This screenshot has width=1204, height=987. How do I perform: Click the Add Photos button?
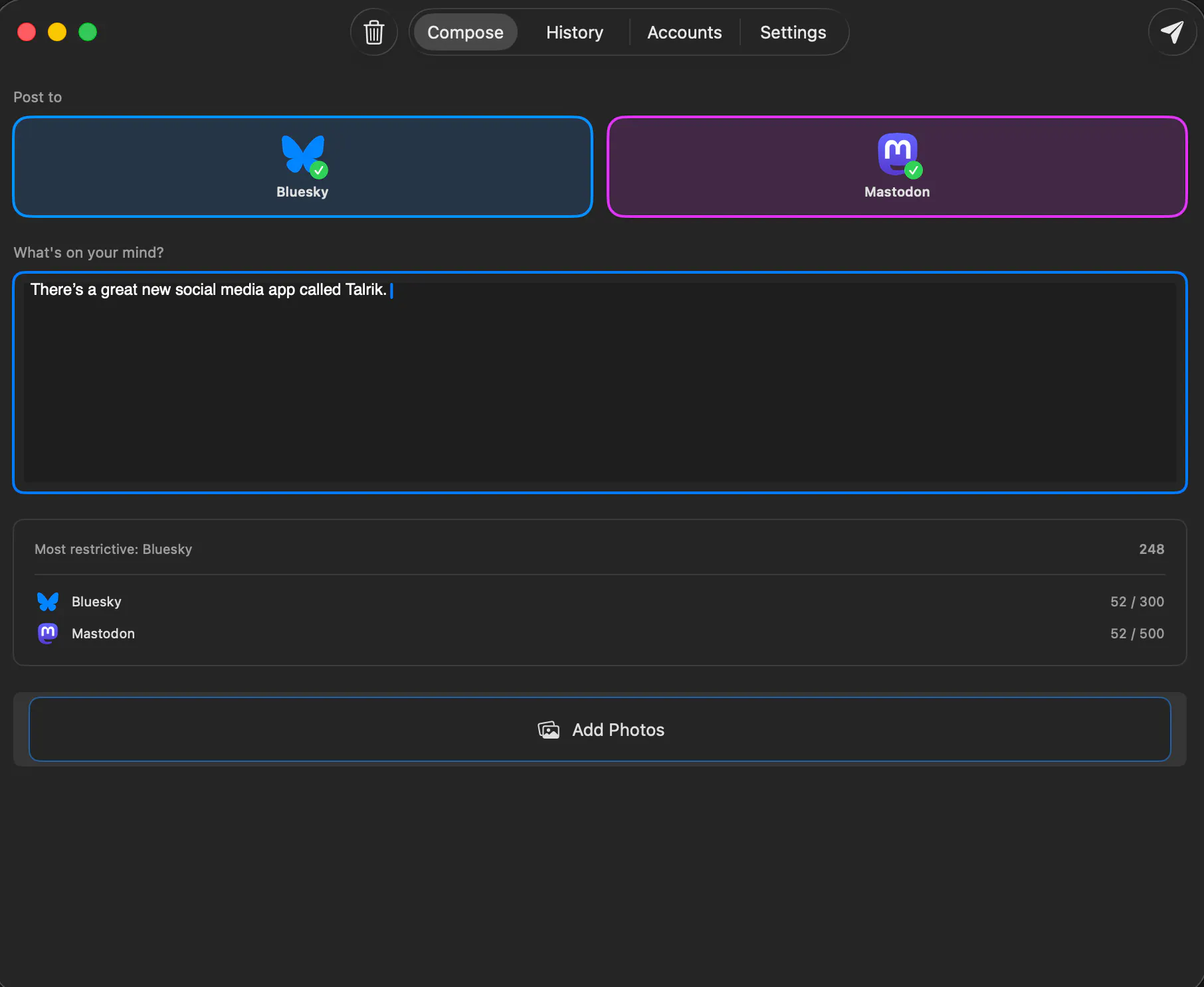tap(600, 729)
